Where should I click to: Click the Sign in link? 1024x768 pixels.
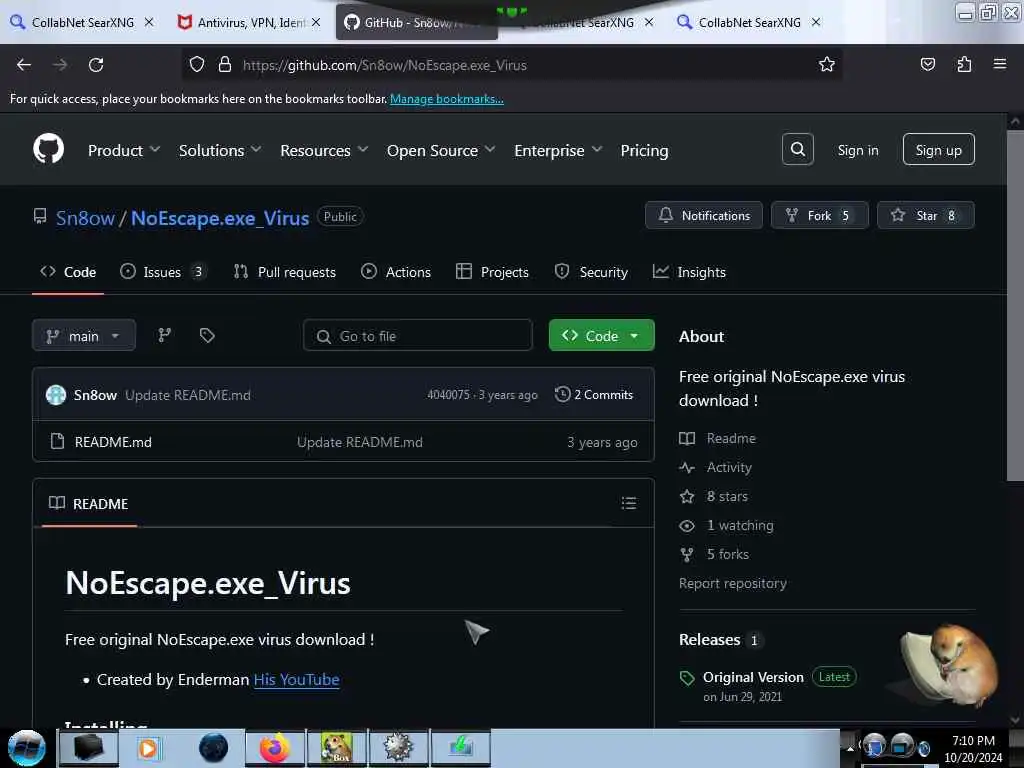pyautogui.click(x=857, y=150)
